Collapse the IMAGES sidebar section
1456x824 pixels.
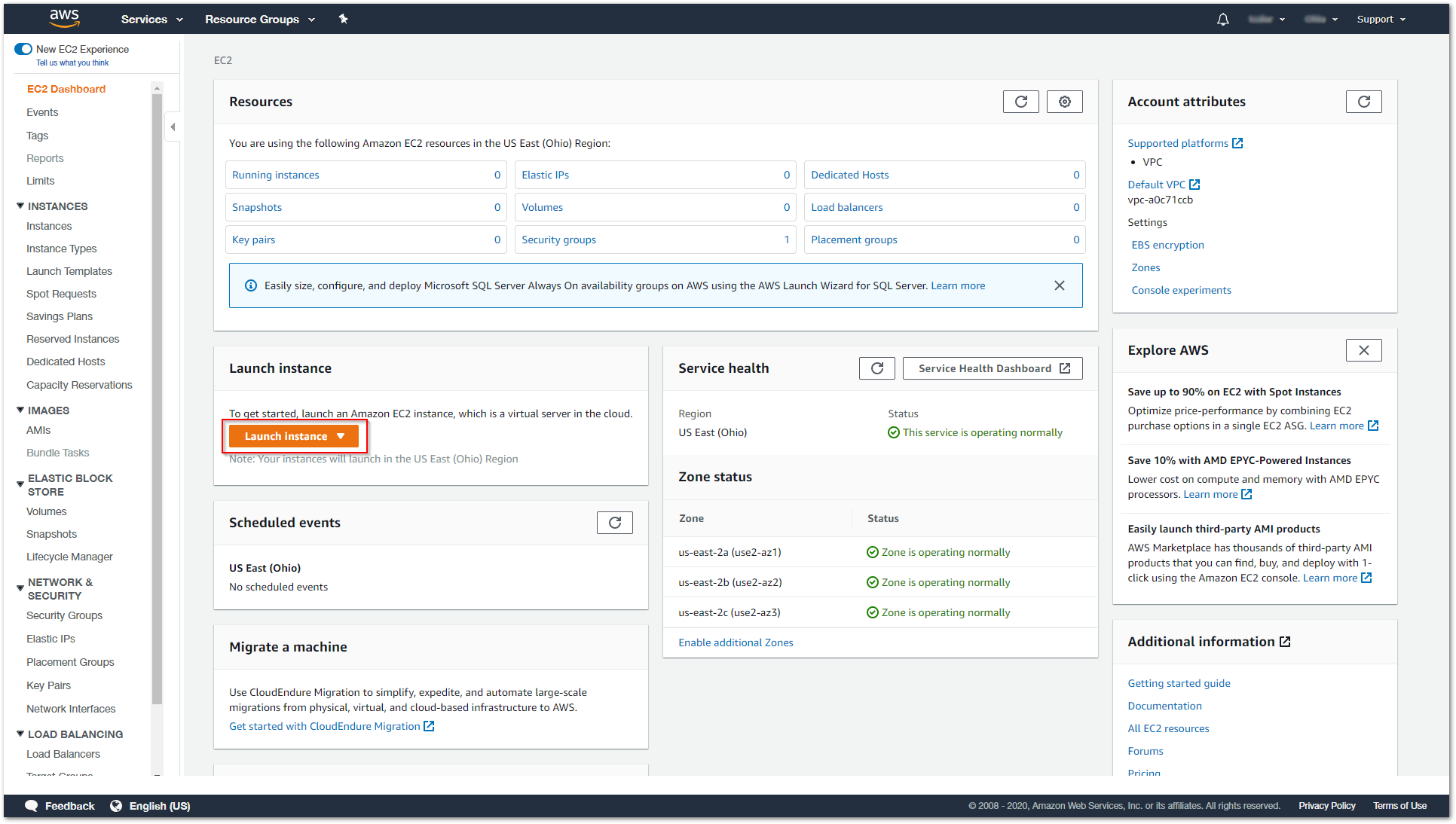pyautogui.click(x=20, y=410)
